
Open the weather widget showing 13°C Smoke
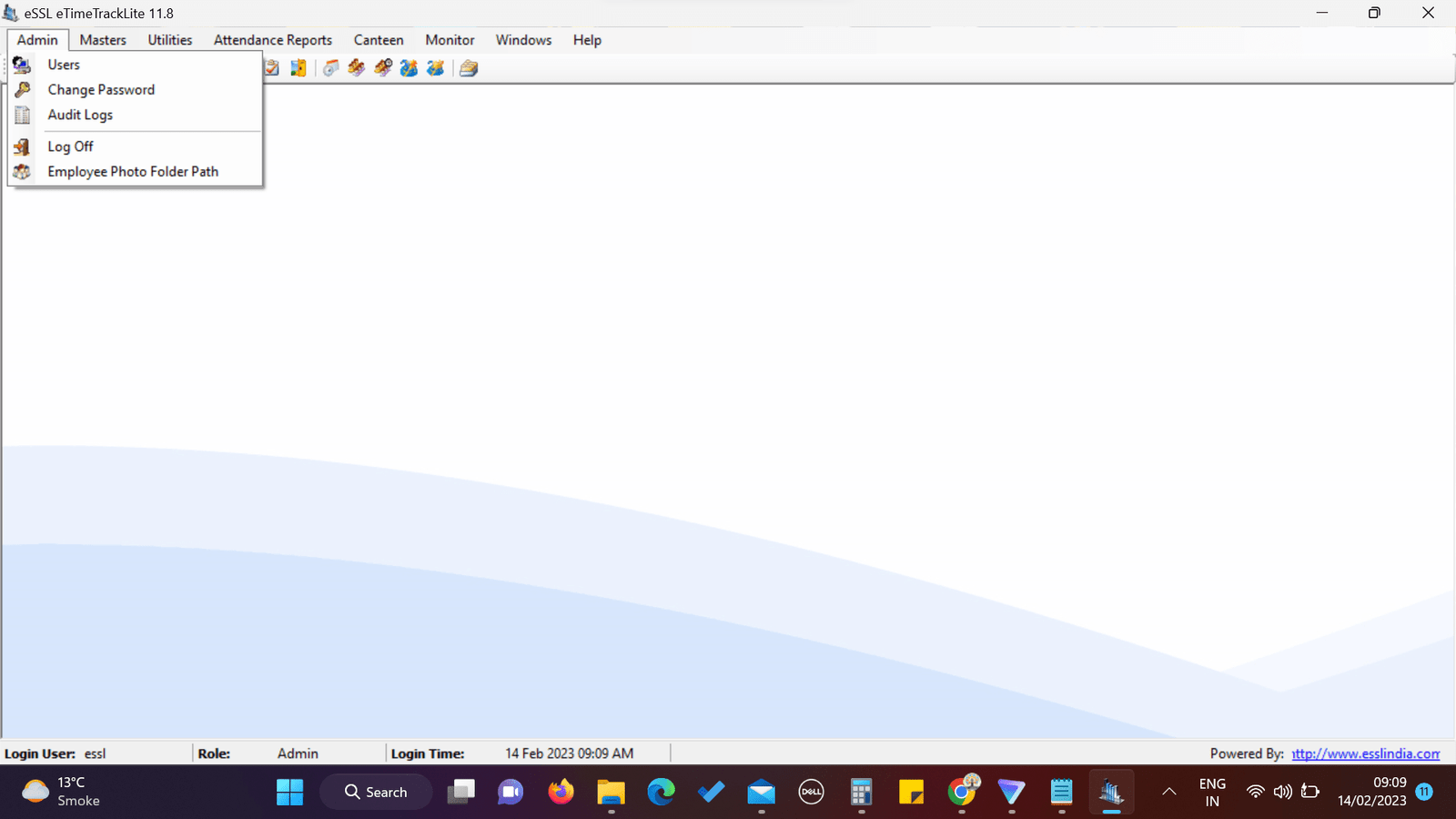pos(60,792)
